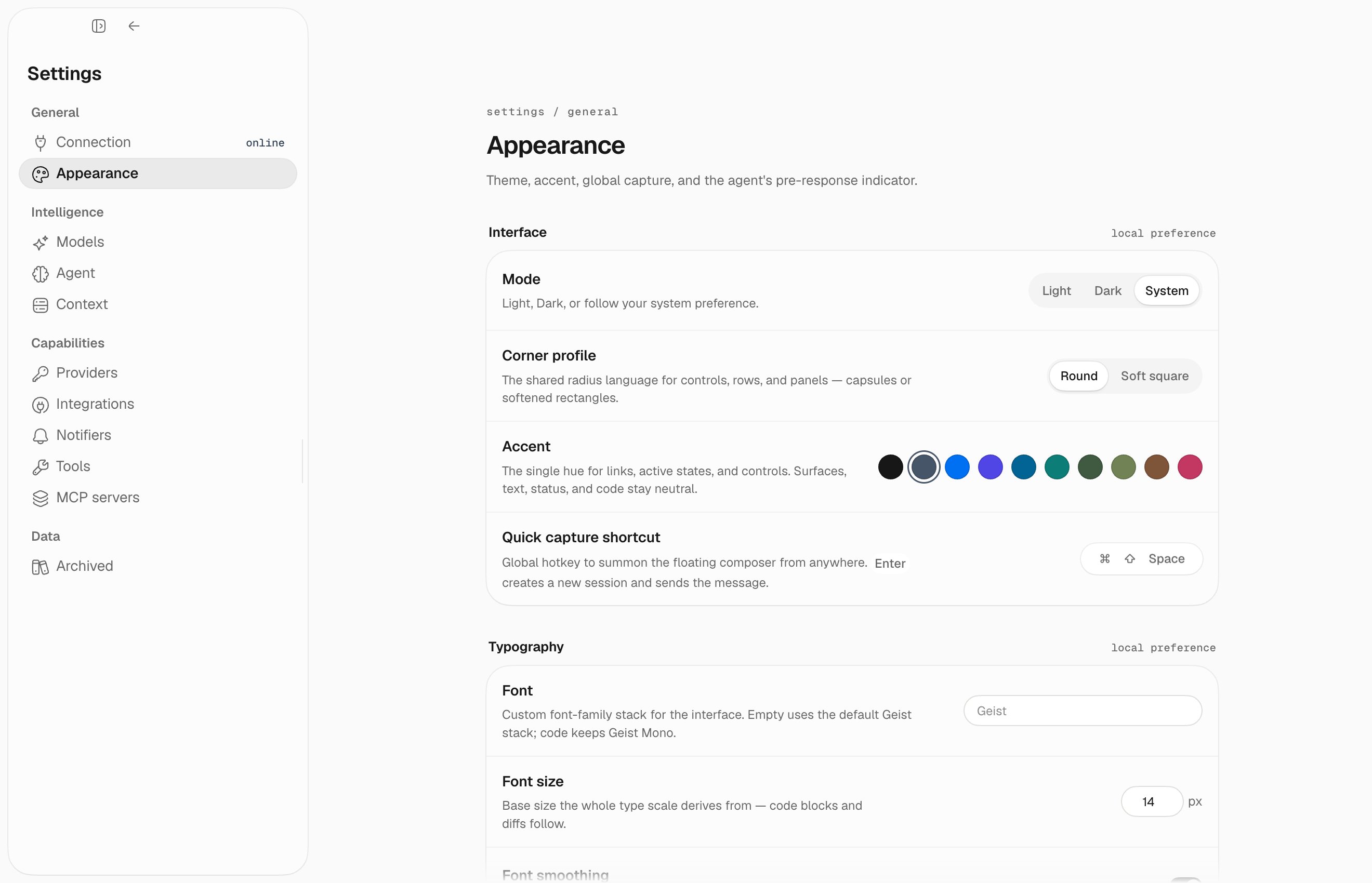
Task: Click the 'Appearance' page heading
Action: point(555,145)
